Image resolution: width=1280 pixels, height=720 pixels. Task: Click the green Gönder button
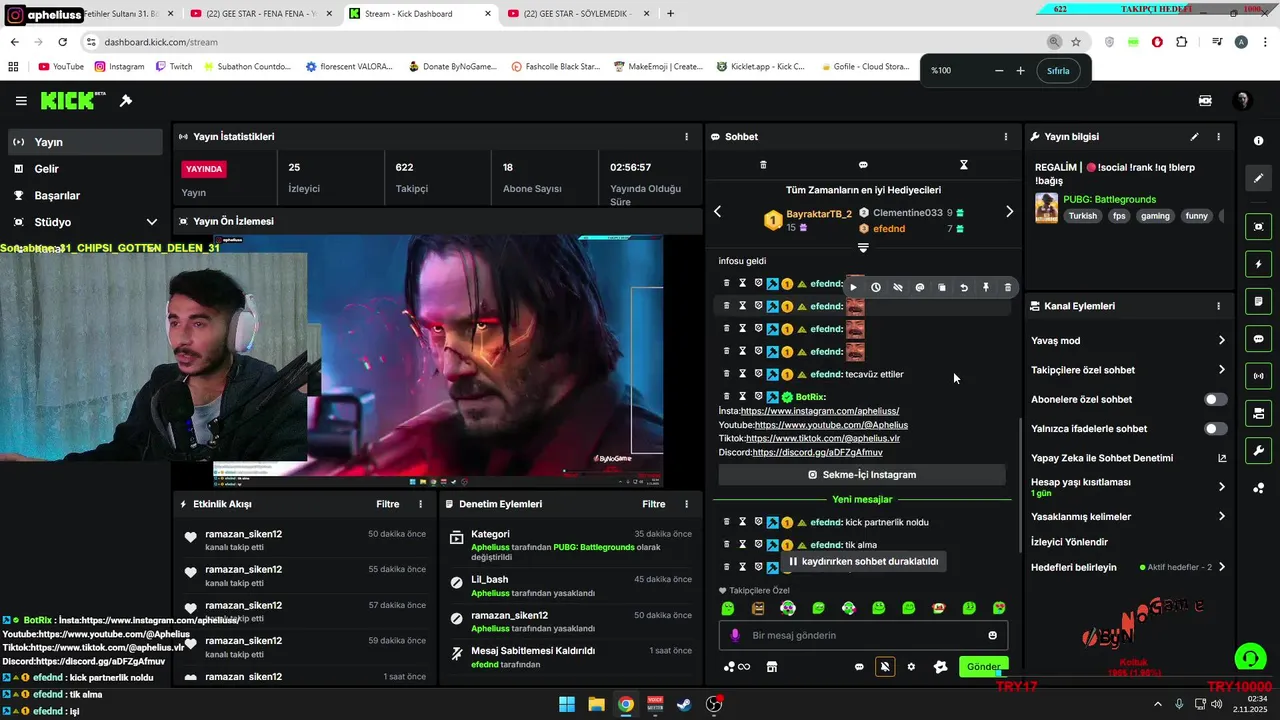click(x=983, y=667)
